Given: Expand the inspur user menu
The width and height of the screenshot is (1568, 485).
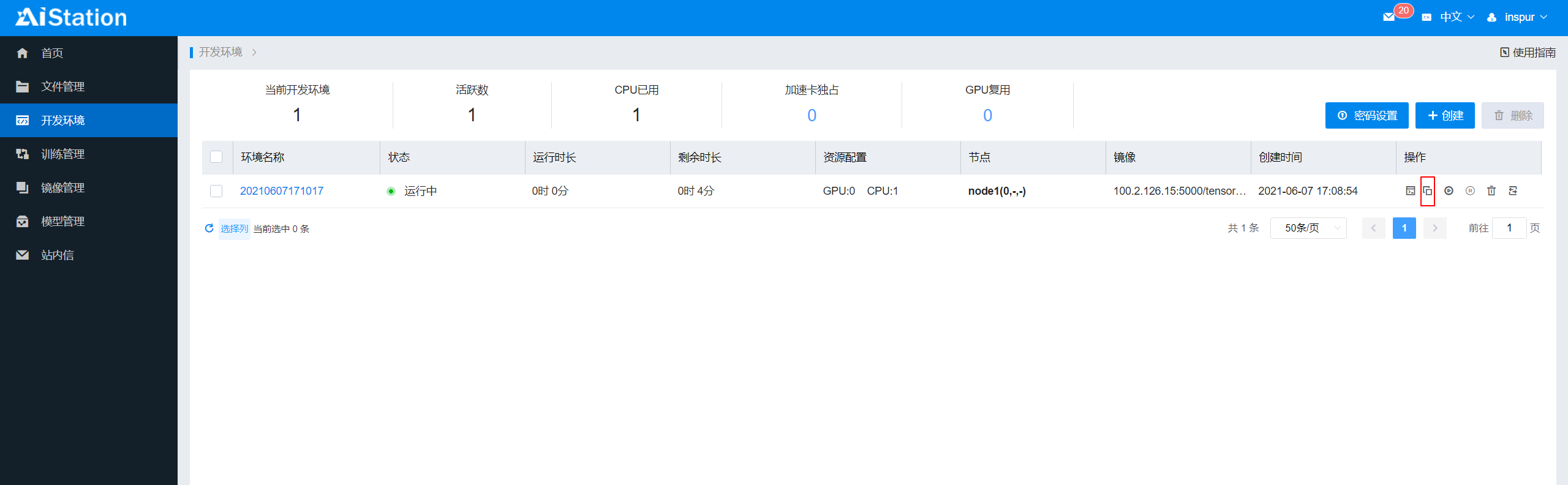Looking at the screenshot, I should 1518,17.
